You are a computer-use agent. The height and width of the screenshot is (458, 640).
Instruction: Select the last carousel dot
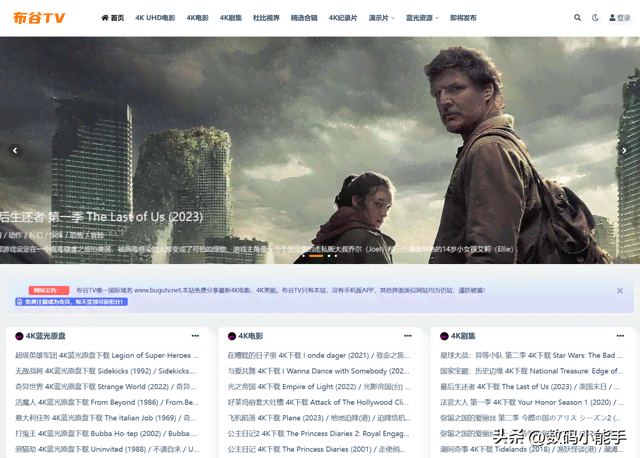336,256
